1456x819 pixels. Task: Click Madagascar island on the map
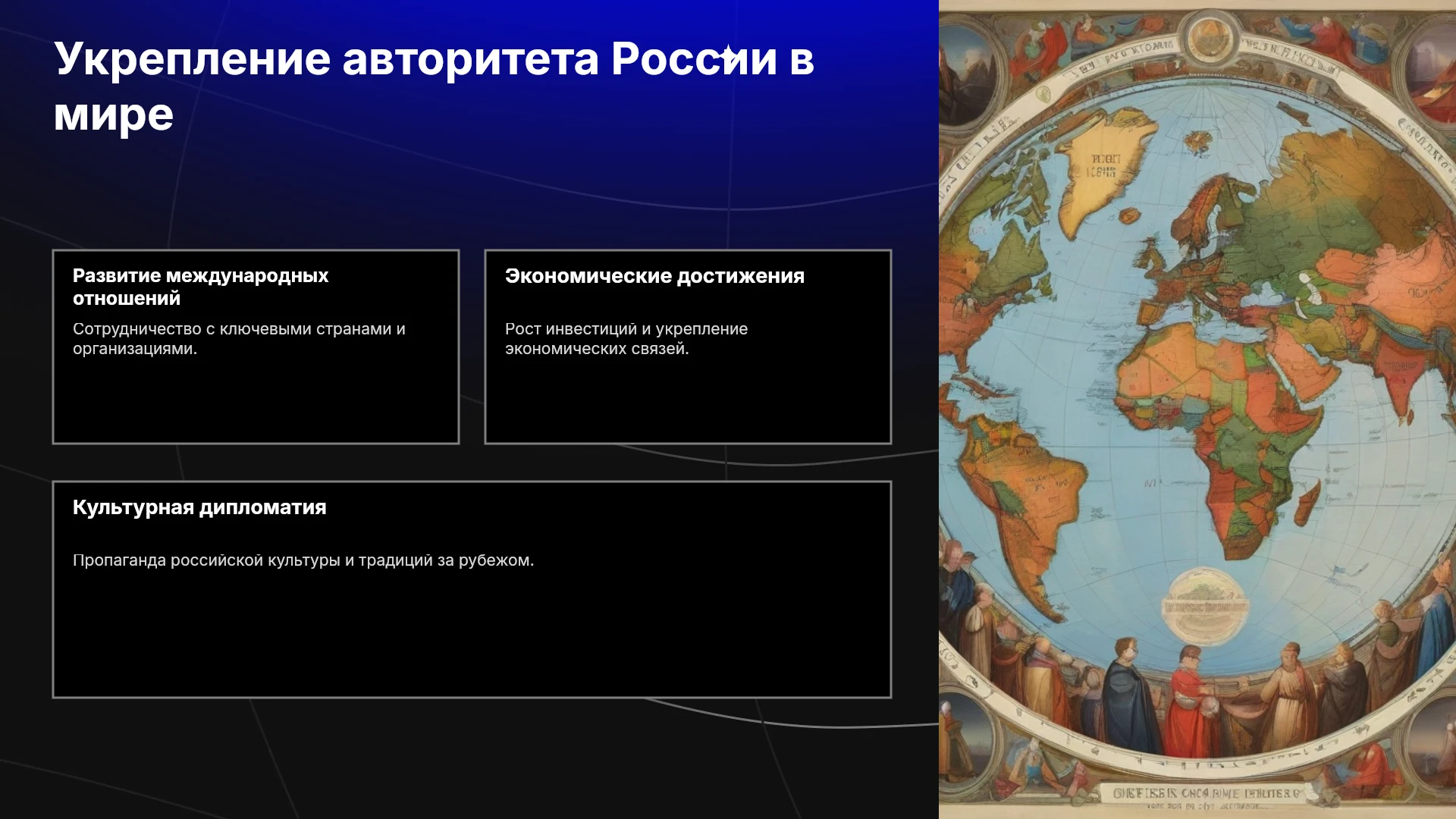1310,502
